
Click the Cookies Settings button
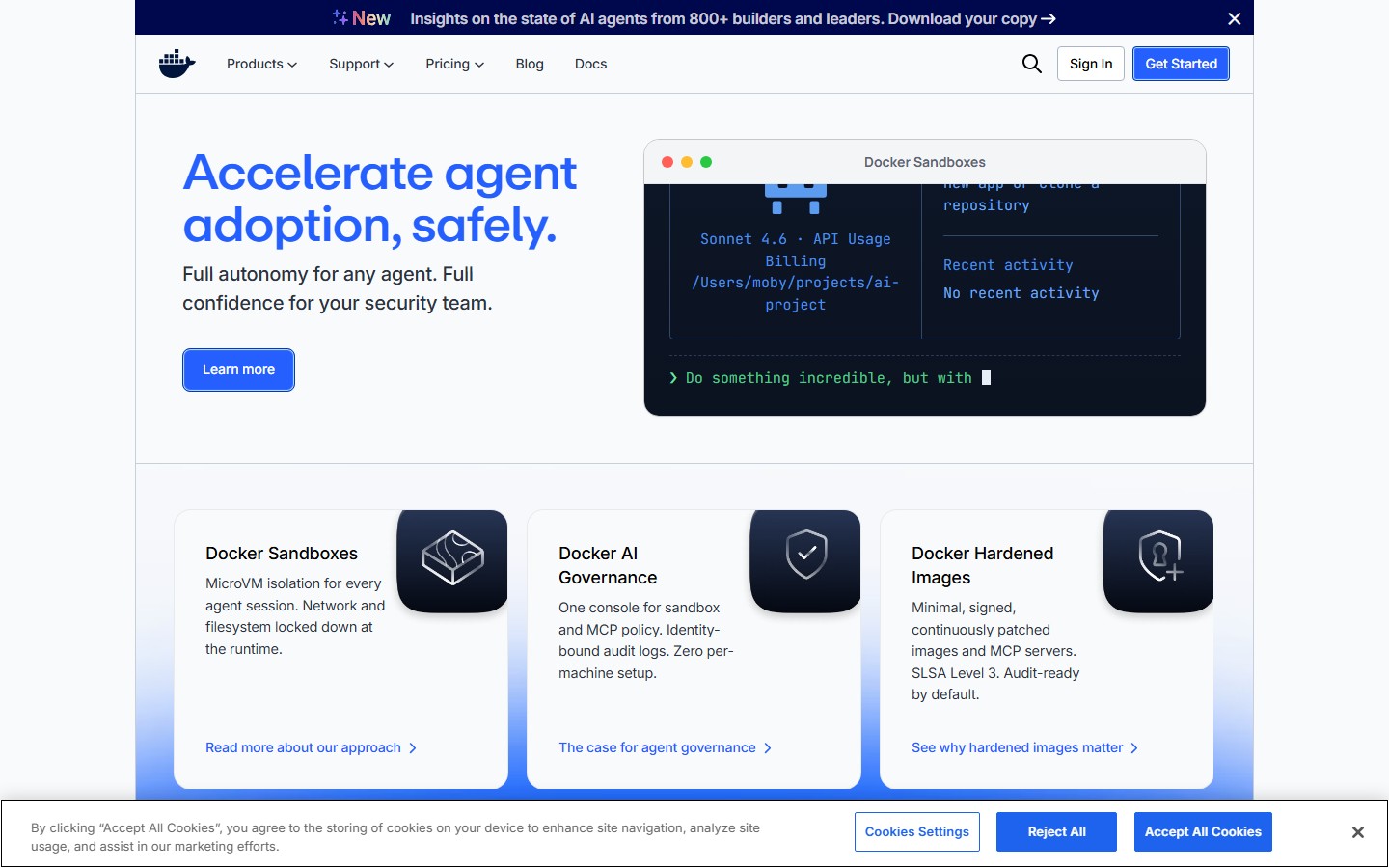917,831
